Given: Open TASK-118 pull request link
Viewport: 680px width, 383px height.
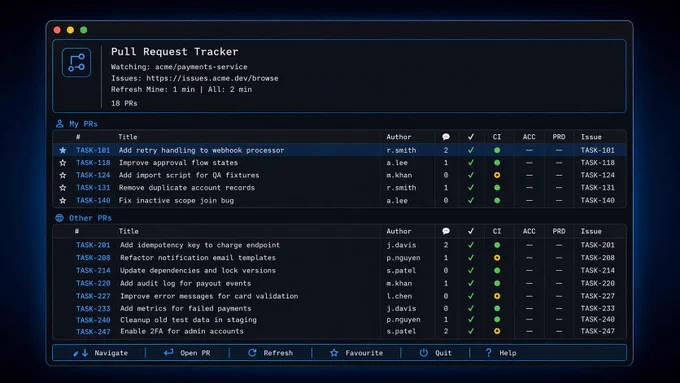Looking at the screenshot, I should [x=93, y=163].
